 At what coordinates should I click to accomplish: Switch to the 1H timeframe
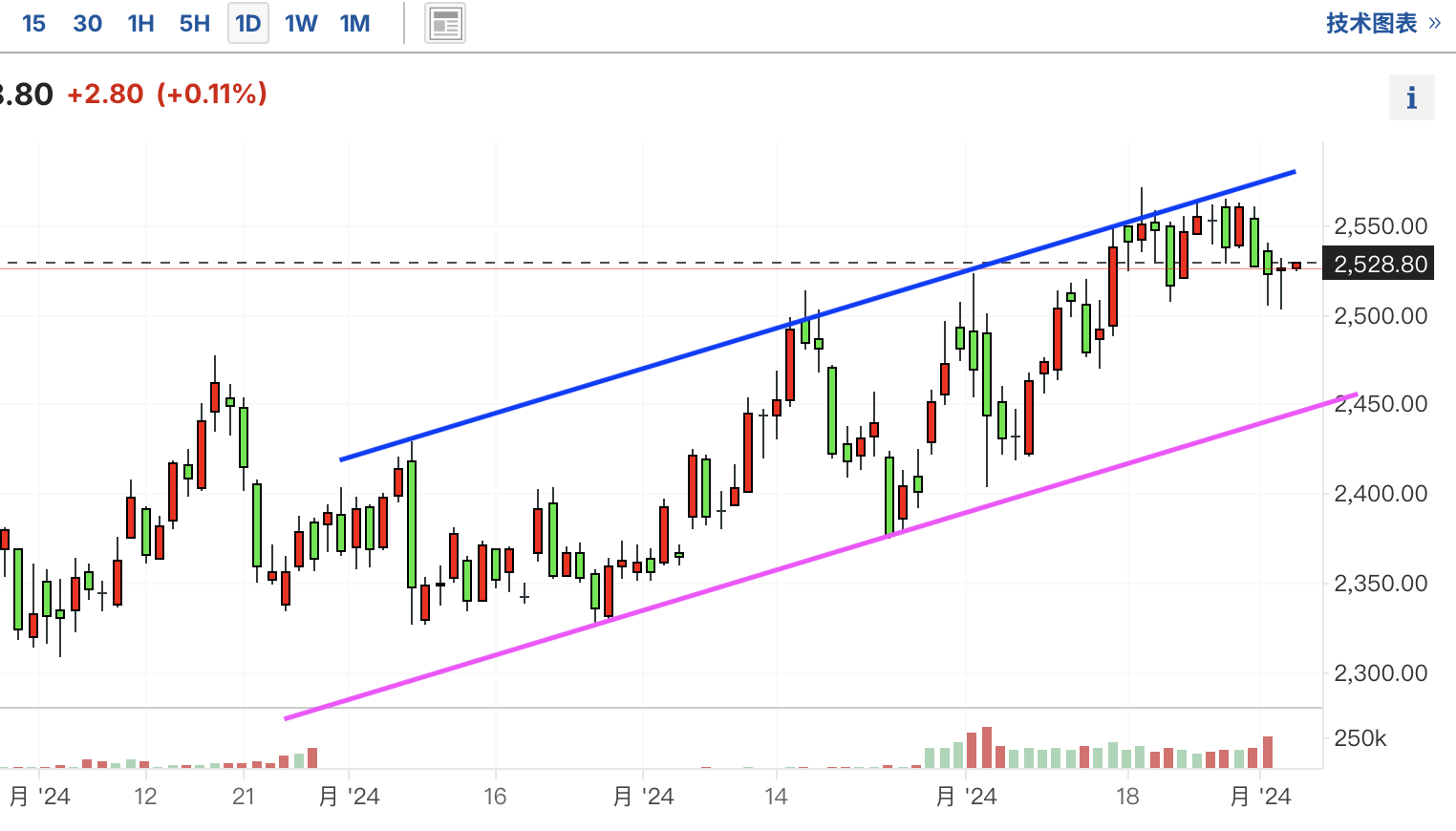coord(141,23)
